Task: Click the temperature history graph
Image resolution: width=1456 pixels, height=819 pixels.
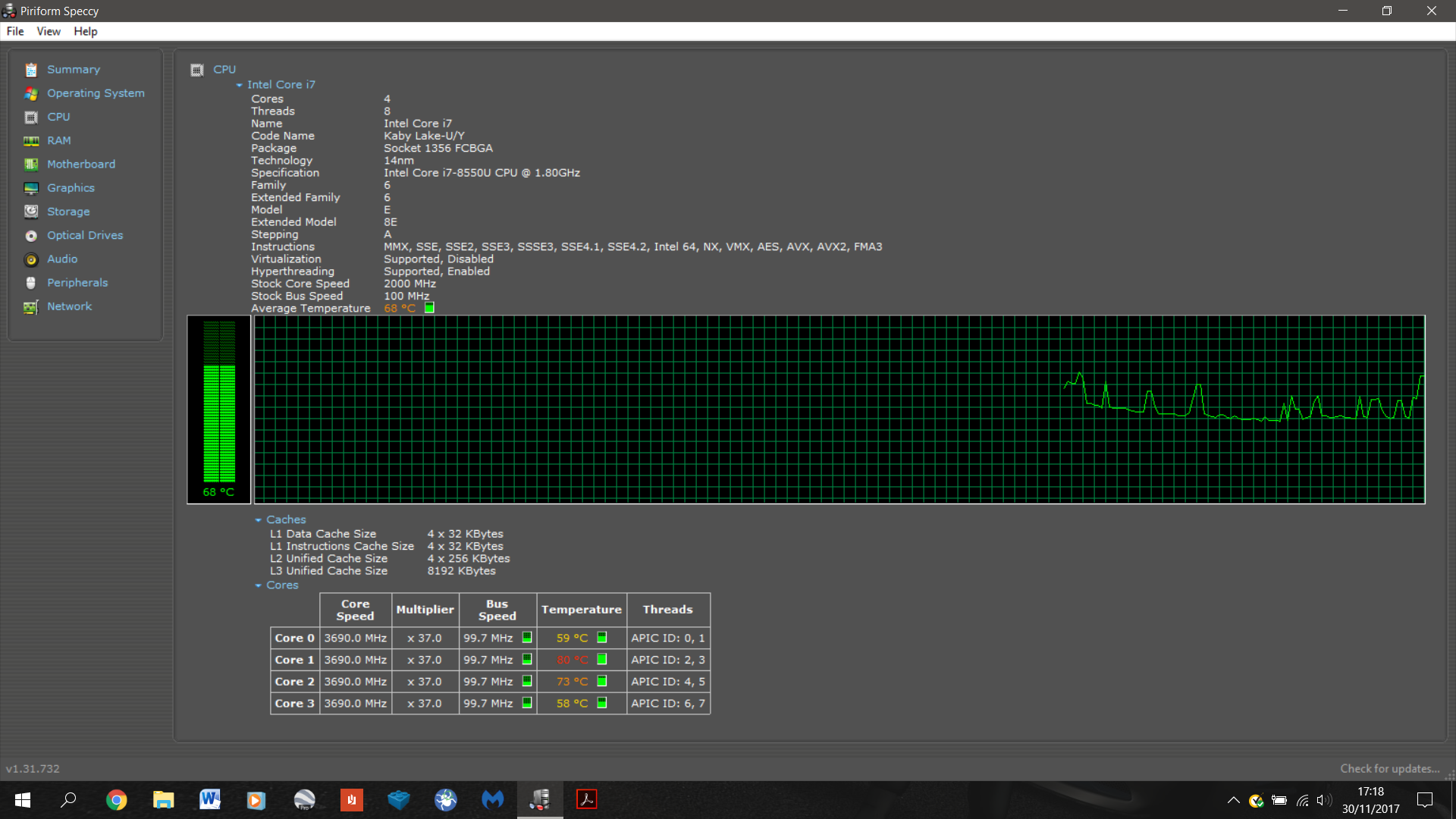Action: (x=839, y=409)
